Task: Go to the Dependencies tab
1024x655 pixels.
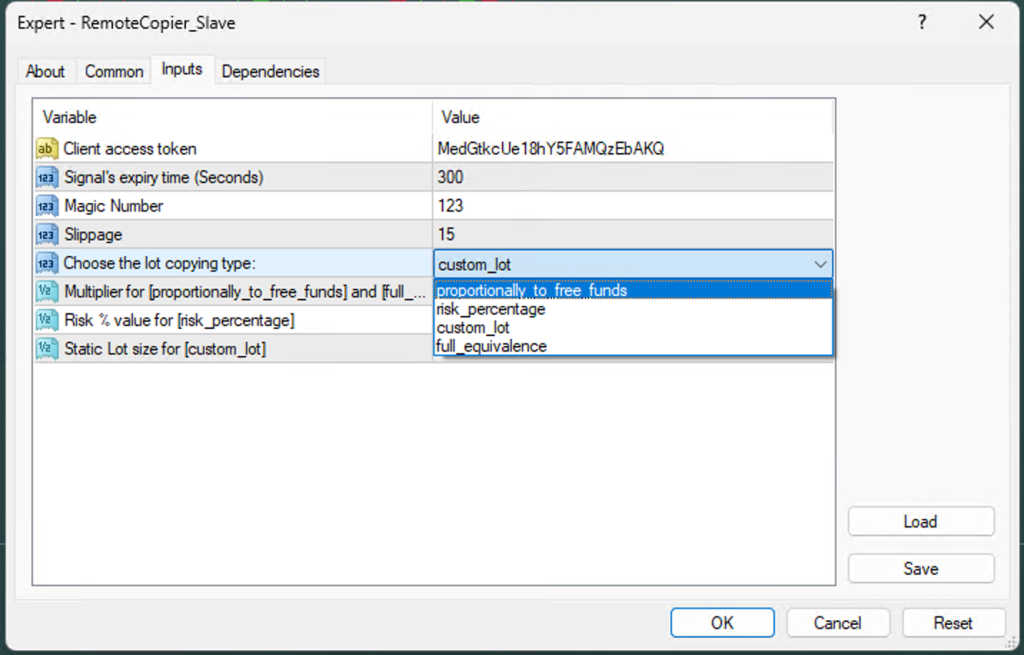Action: (270, 71)
